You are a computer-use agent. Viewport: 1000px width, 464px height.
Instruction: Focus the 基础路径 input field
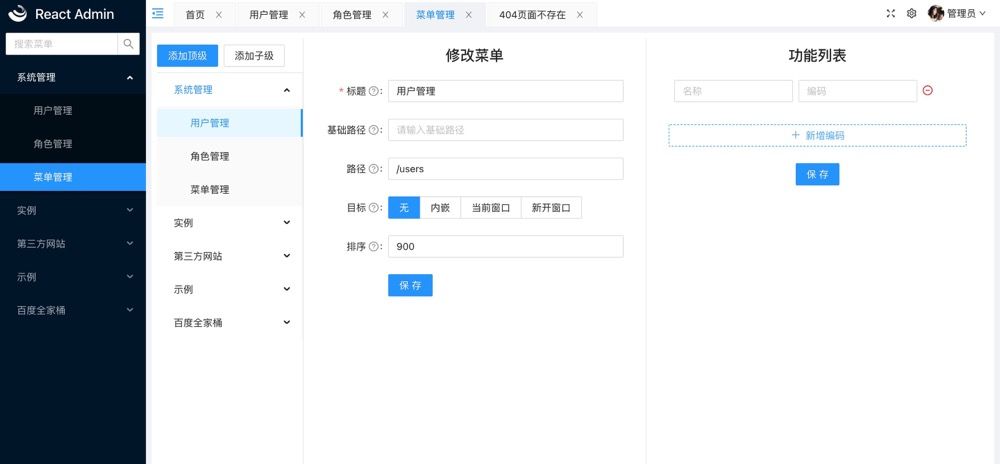[x=505, y=130]
